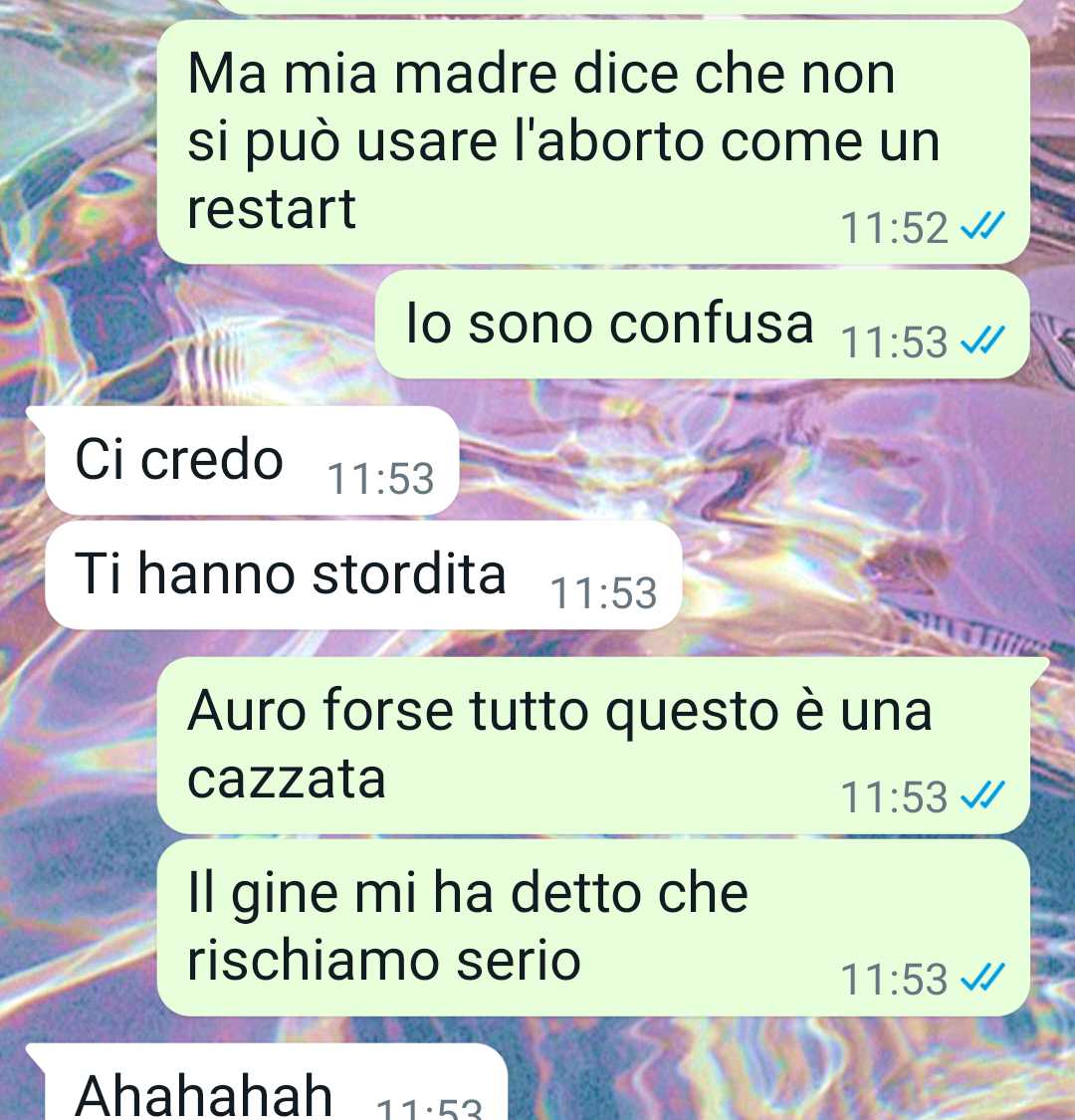The width and height of the screenshot is (1075, 1120).
Task: Select the 'Ti hanno stordita' message bubble
Action: (x=363, y=575)
